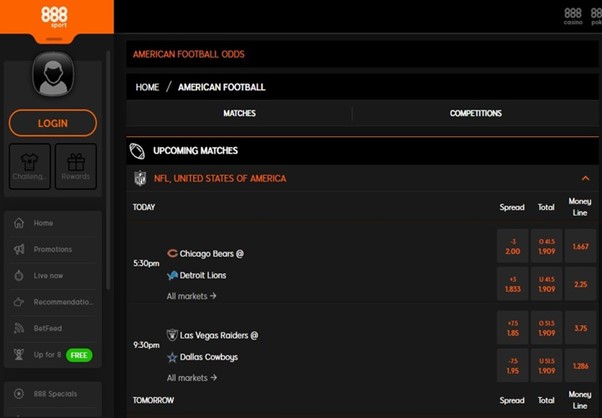The width and height of the screenshot is (602, 418).
Task: Click the 888 sport logo
Action: [x=54, y=17]
